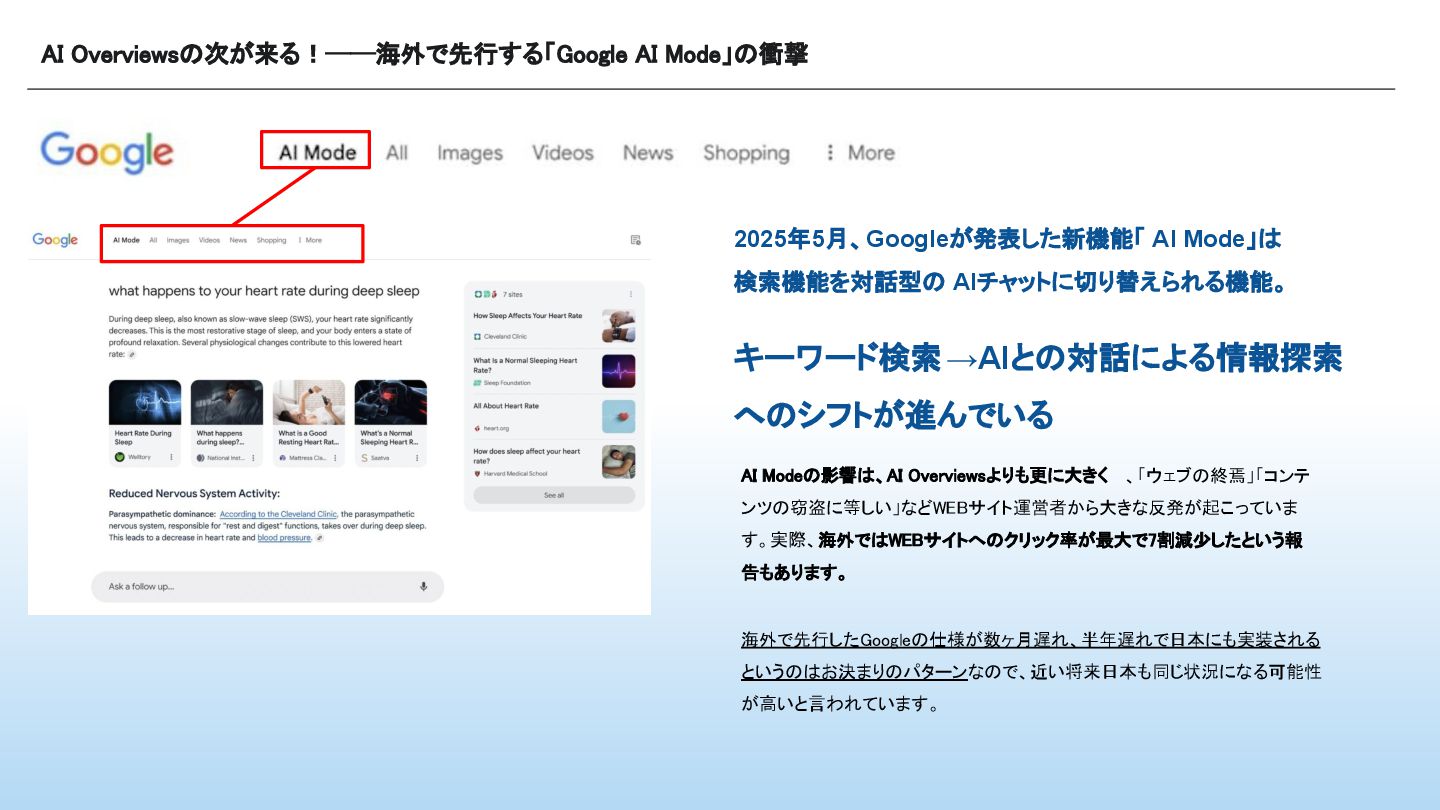Click the sleeping man thumbnail beside Harvard Medical School

coord(618,462)
